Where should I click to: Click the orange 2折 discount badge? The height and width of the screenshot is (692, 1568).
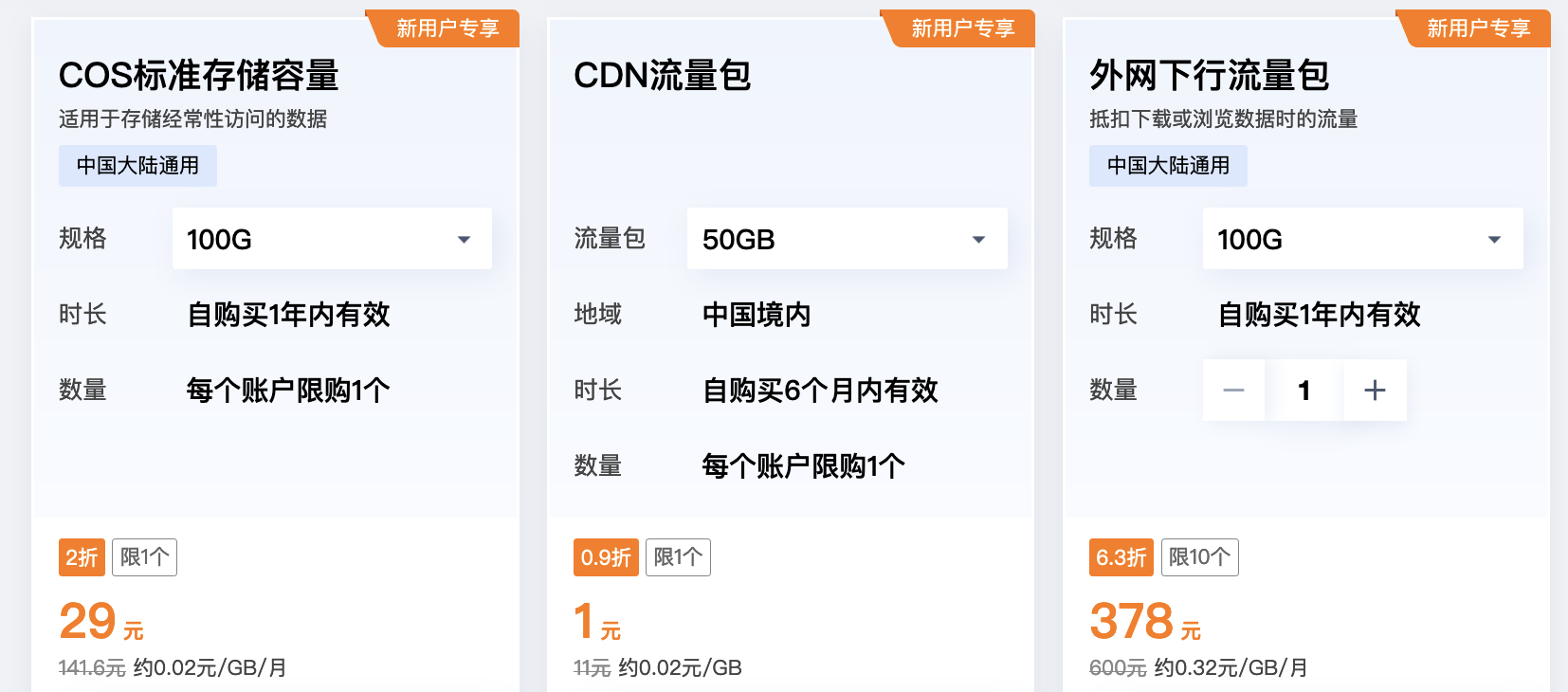[82, 557]
